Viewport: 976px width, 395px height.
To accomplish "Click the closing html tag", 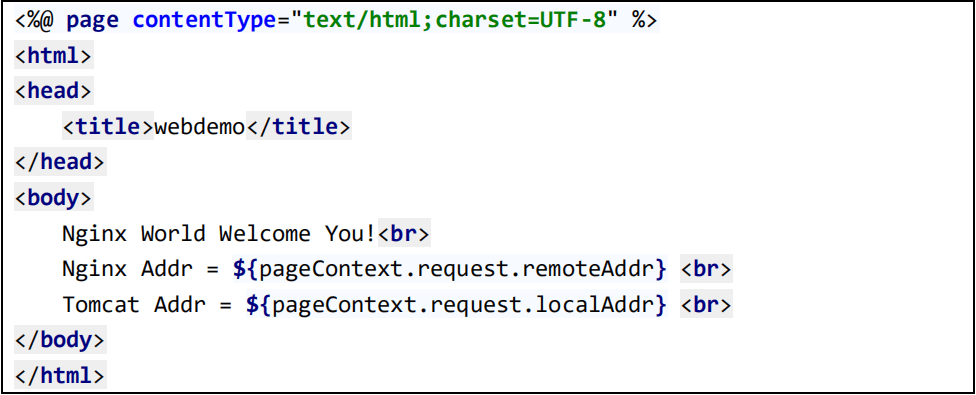I will point(60,376).
